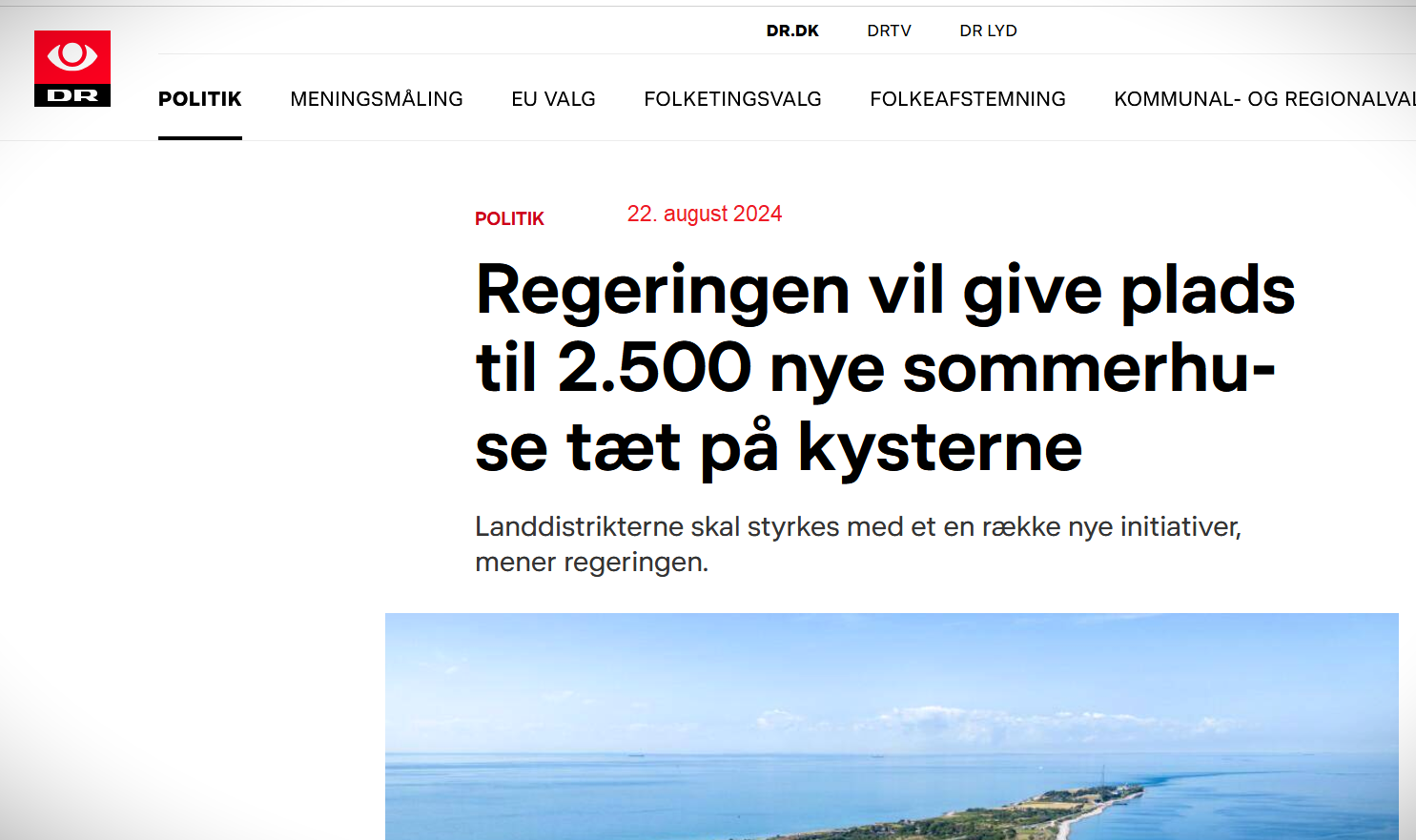1416x840 pixels.
Task: Open KOMMUNAL- OG REGIONALVALG section
Action: coord(1264,99)
